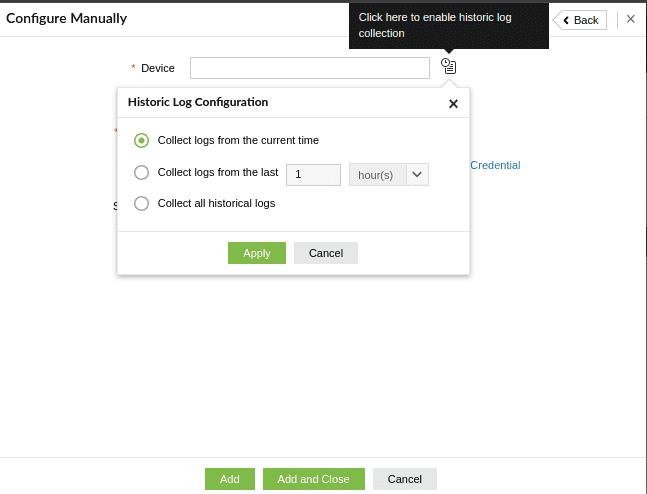Click the Apply button
The image size is (647, 494).
coord(257,253)
